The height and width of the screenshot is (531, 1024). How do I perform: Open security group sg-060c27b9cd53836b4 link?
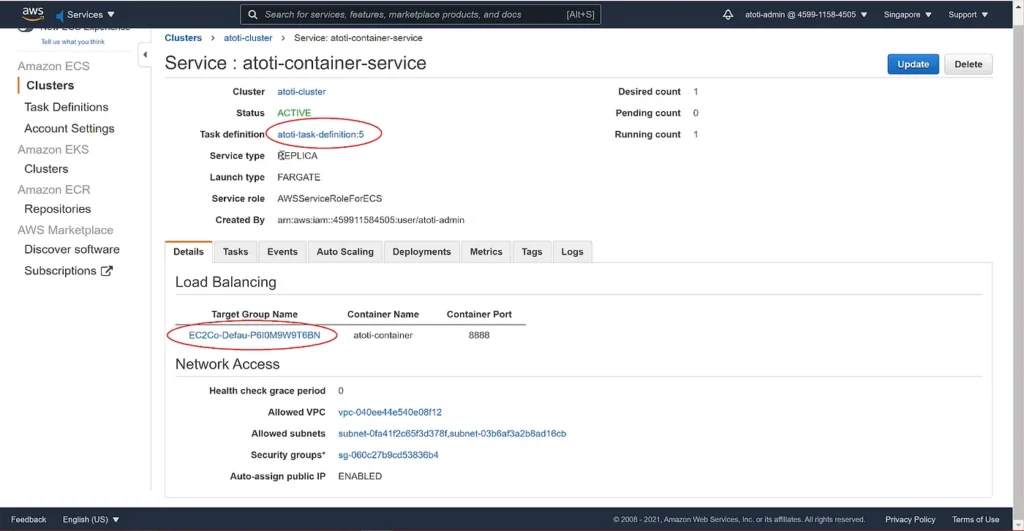coord(388,455)
